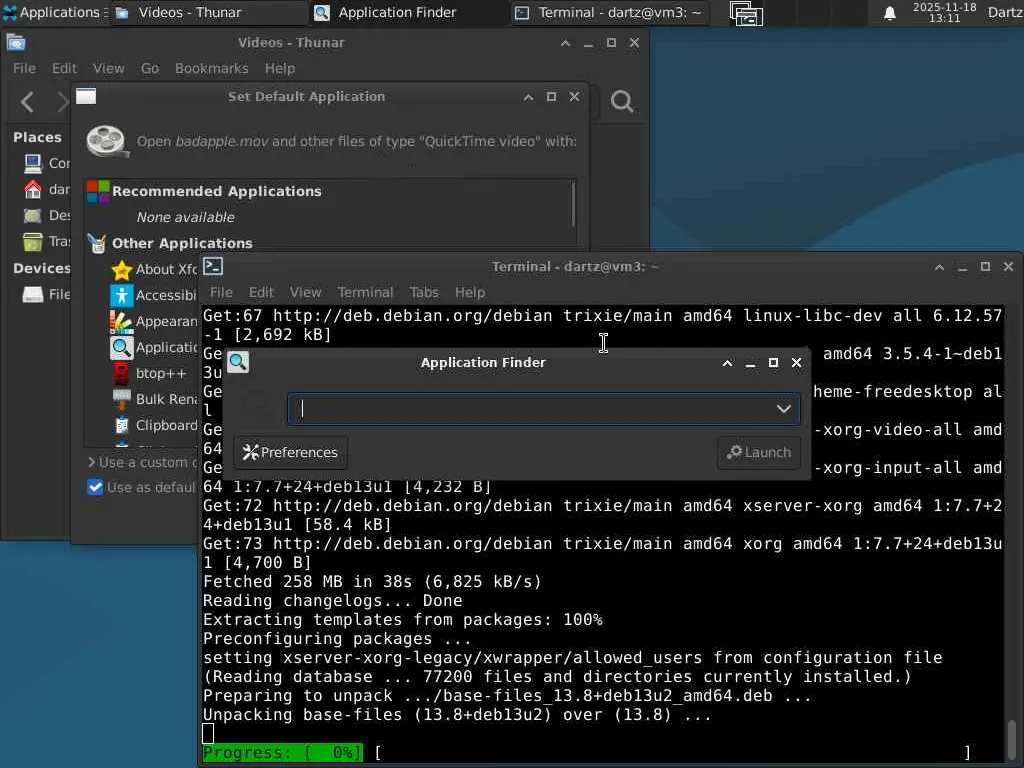Open Terminal Help menu
Image resolution: width=1024 pixels, height=768 pixels.
[x=470, y=293]
